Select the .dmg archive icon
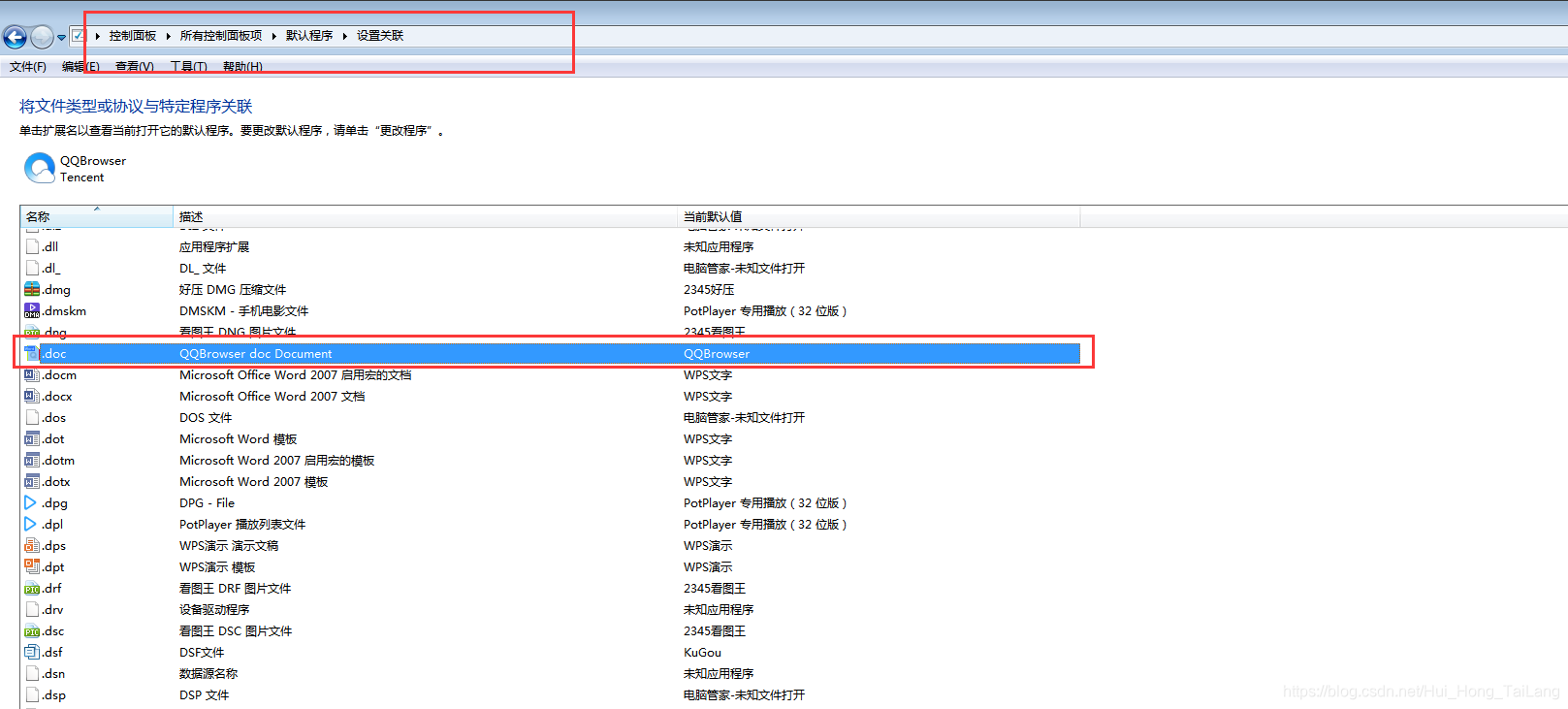The height and width of the screenshot is (709, 1568). tap(32, 289)
